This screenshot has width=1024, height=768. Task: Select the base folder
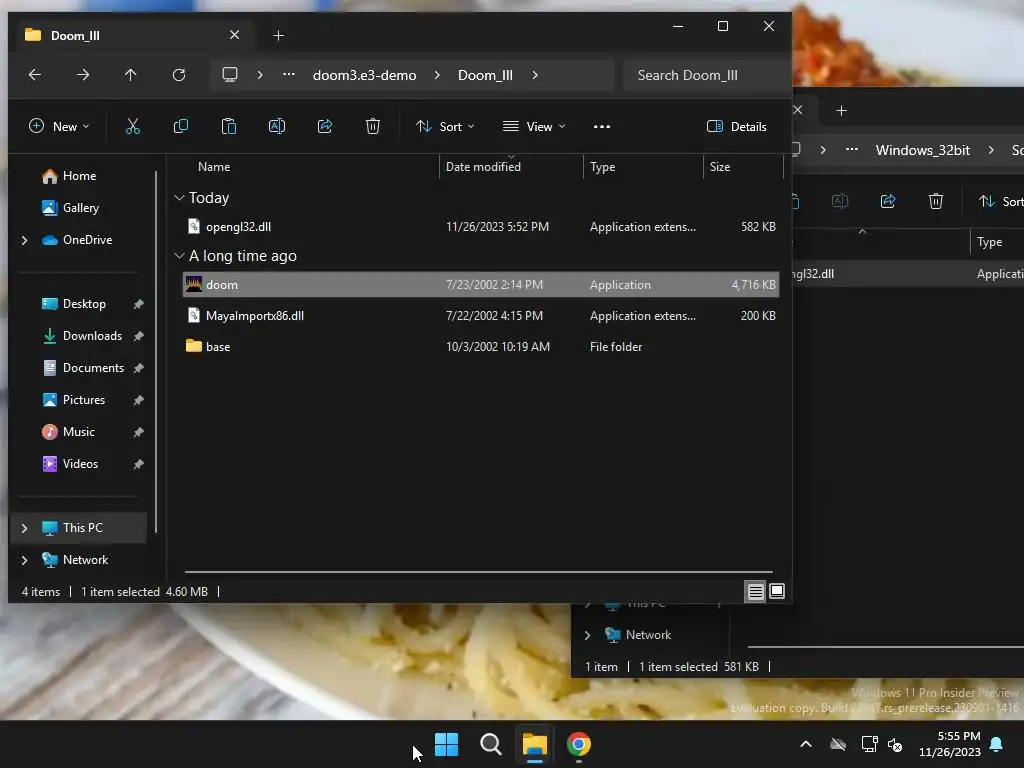coord(481,347)
